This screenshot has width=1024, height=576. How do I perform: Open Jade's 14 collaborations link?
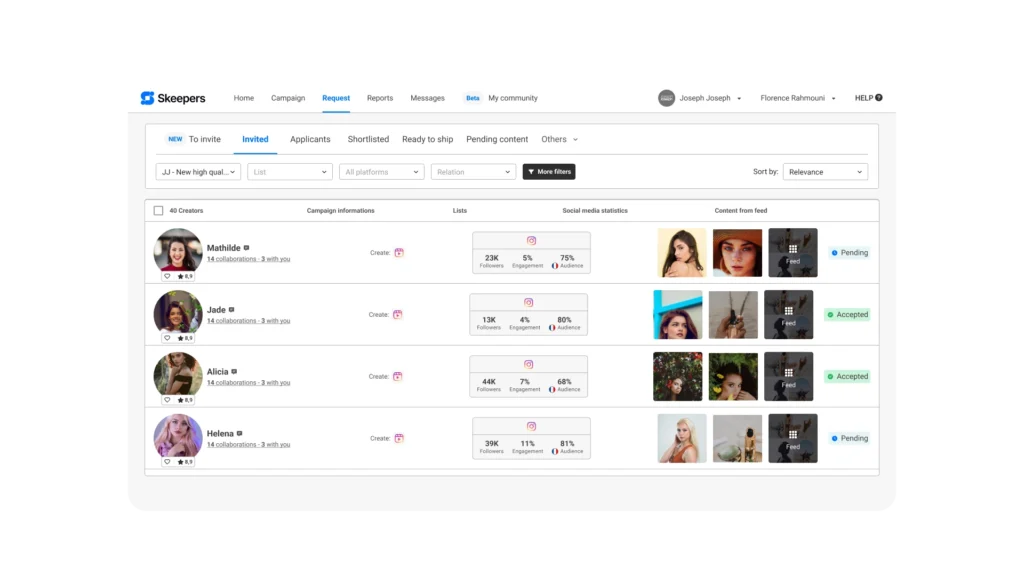click(248, 321)
